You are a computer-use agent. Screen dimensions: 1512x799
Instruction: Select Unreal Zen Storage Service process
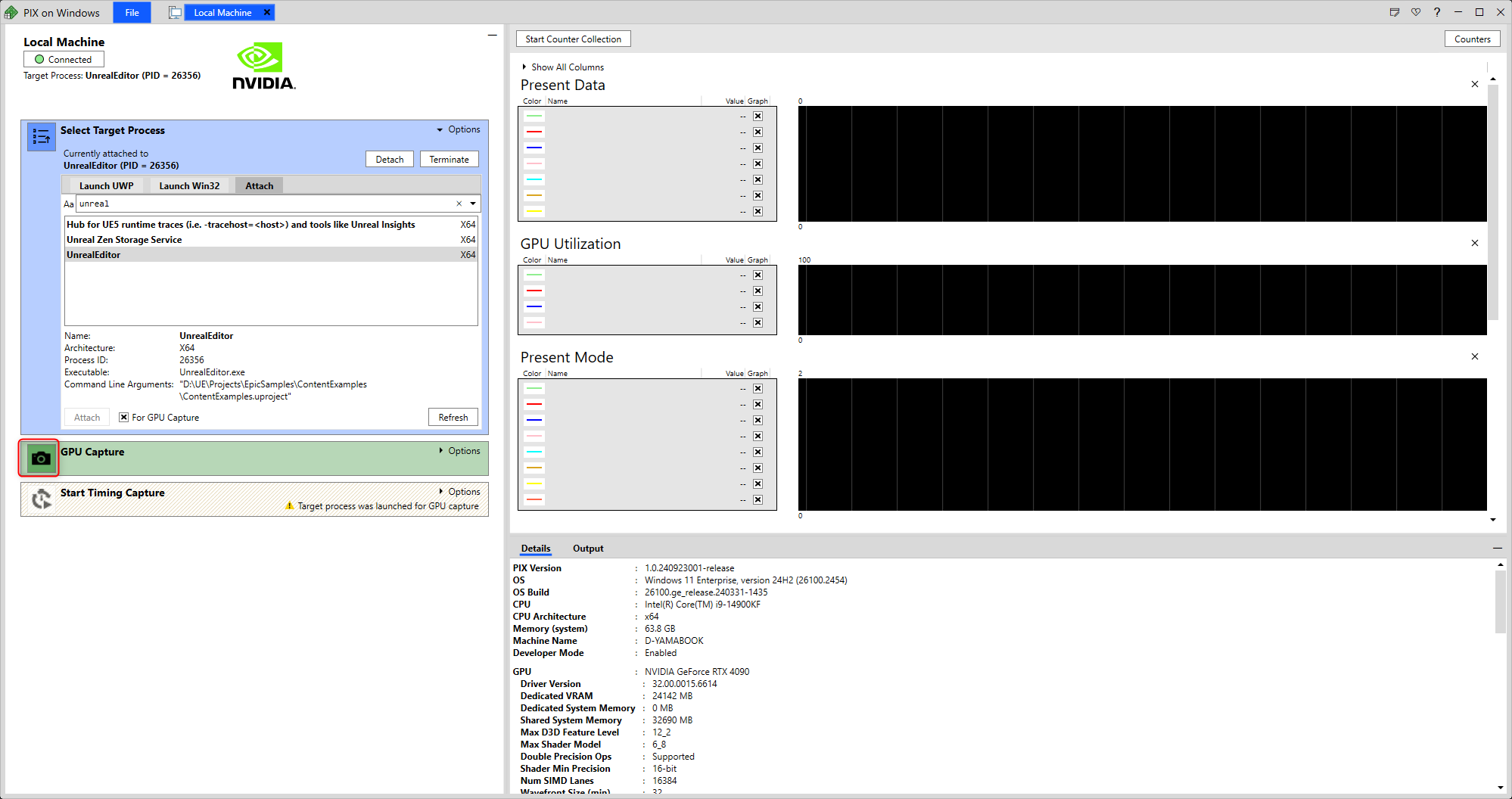124,240
